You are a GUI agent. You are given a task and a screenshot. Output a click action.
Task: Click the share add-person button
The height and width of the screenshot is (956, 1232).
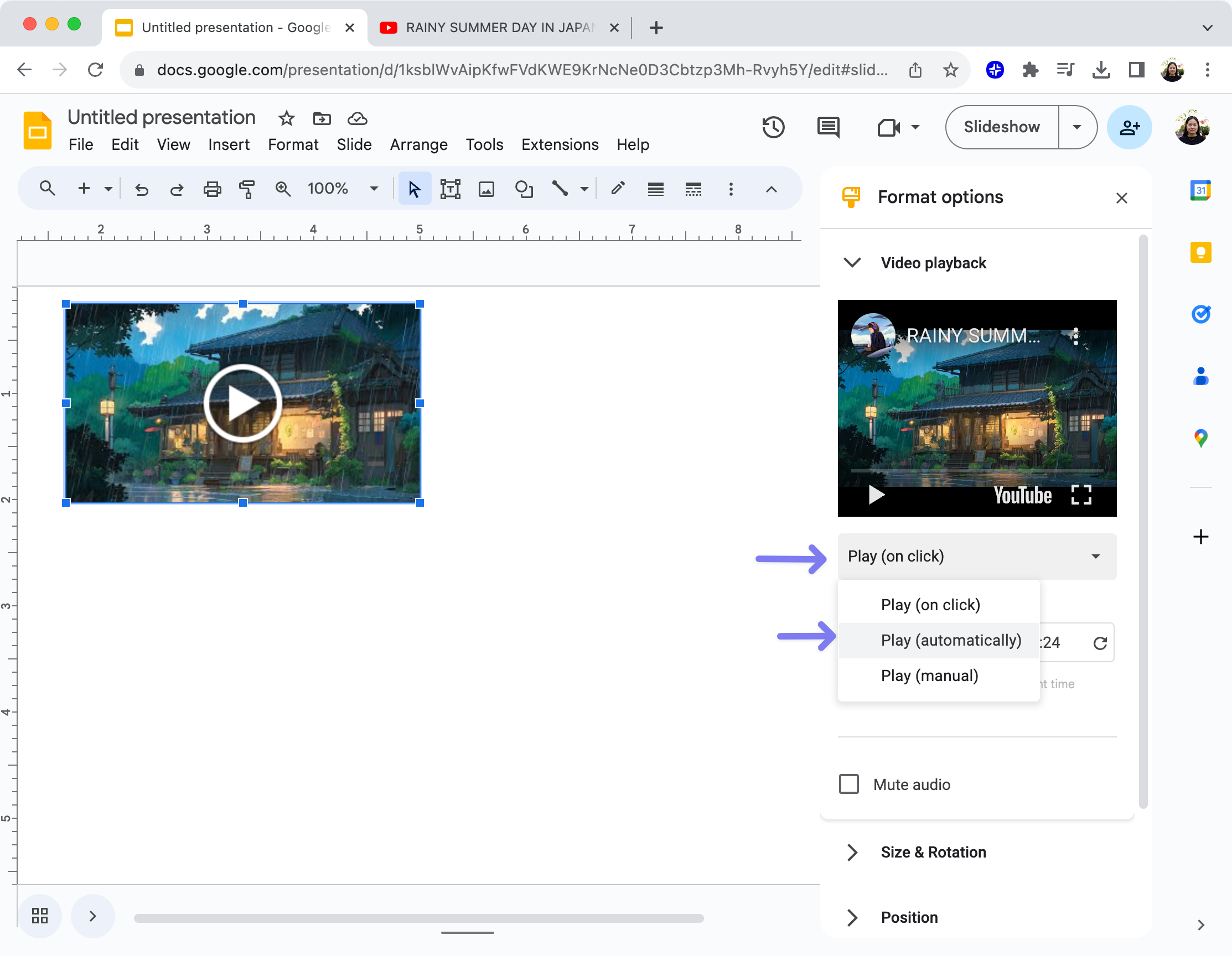tap(1129, 127)
